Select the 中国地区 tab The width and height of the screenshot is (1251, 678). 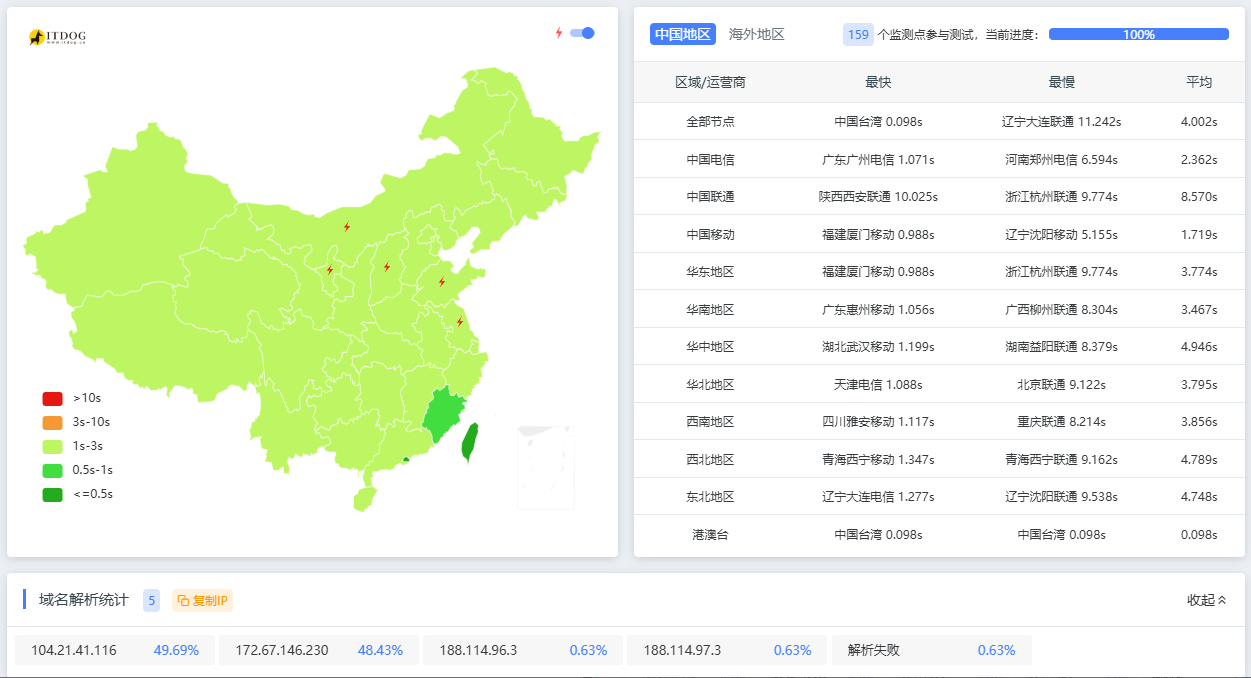point(682,34)
